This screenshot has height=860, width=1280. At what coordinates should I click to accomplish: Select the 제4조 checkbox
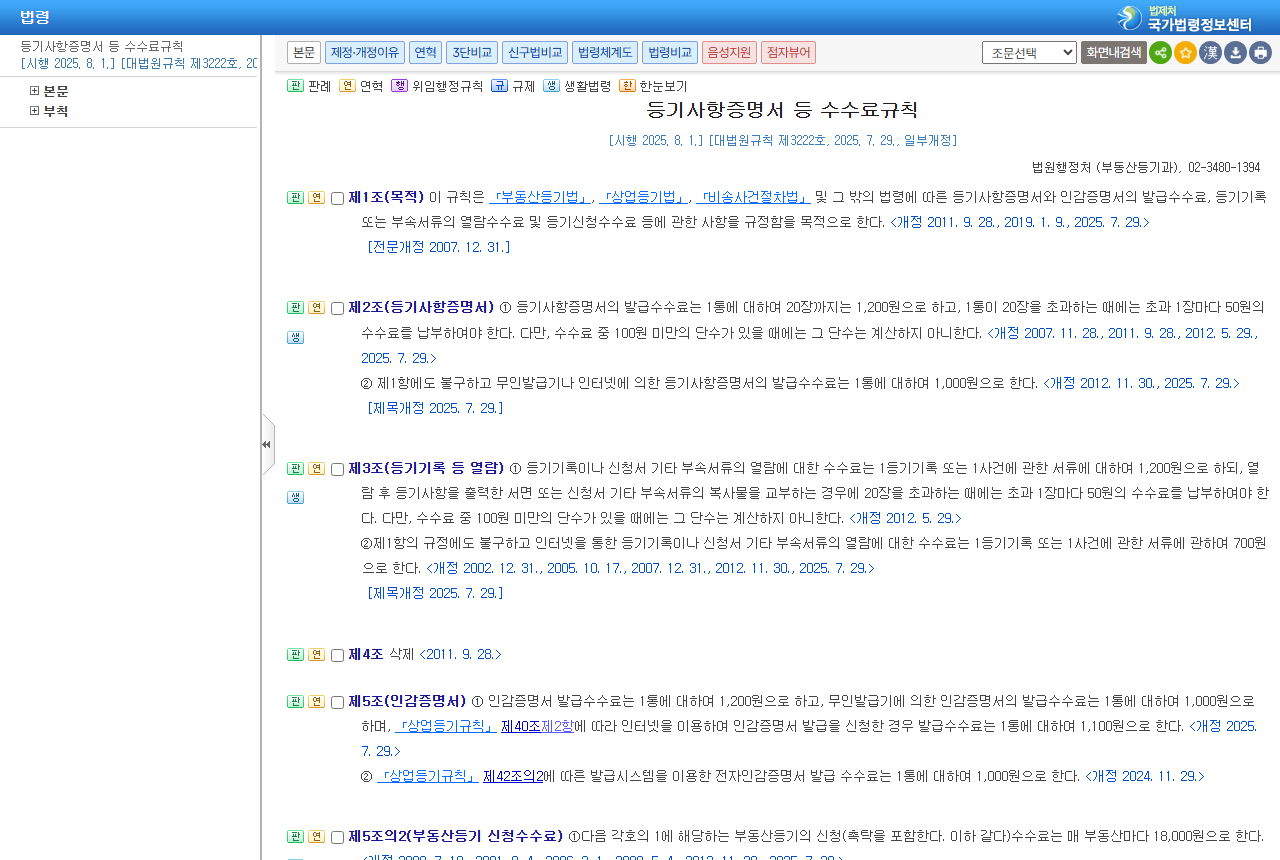click(x=337, y=655)
